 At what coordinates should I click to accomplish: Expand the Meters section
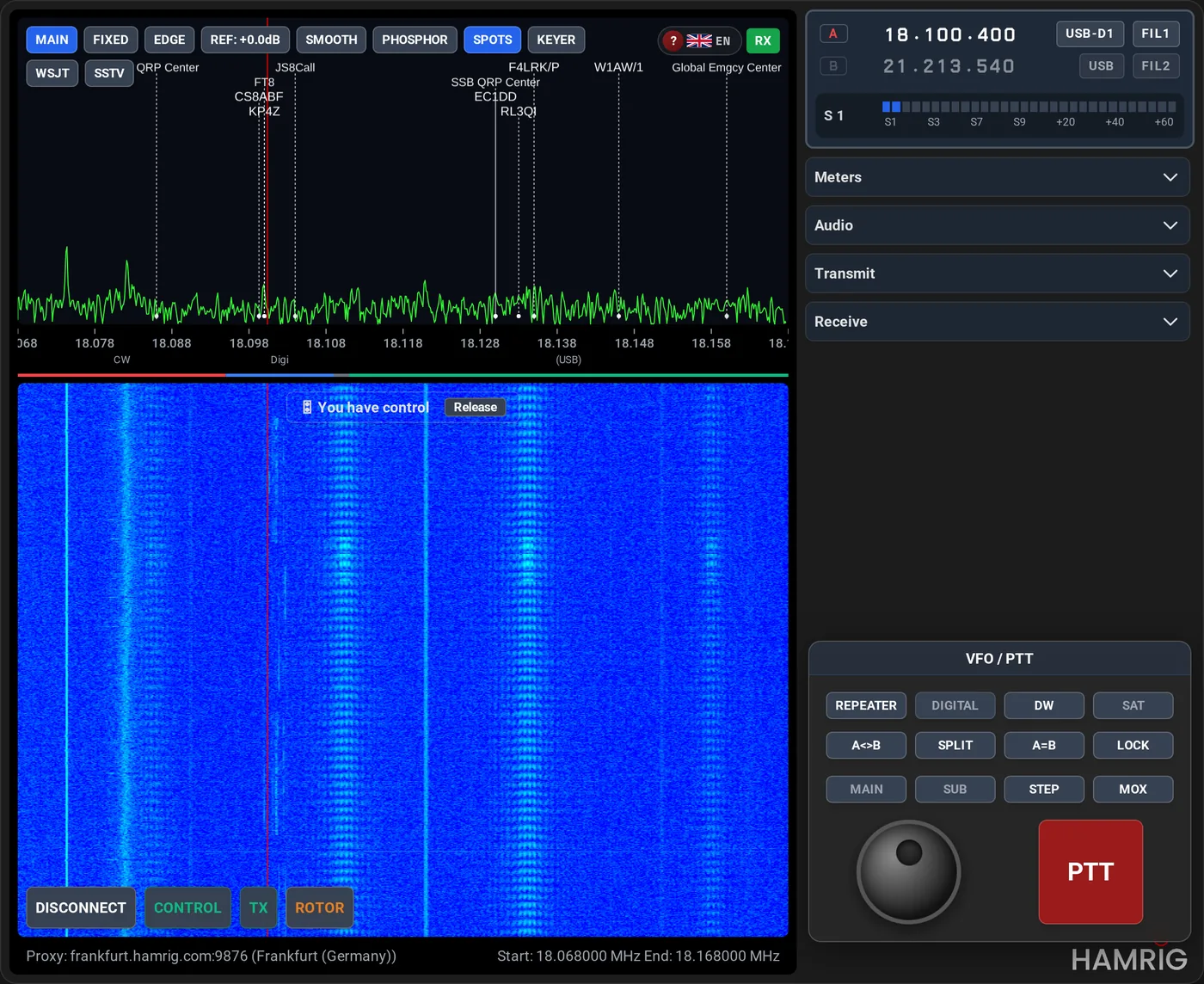(998, 177)
